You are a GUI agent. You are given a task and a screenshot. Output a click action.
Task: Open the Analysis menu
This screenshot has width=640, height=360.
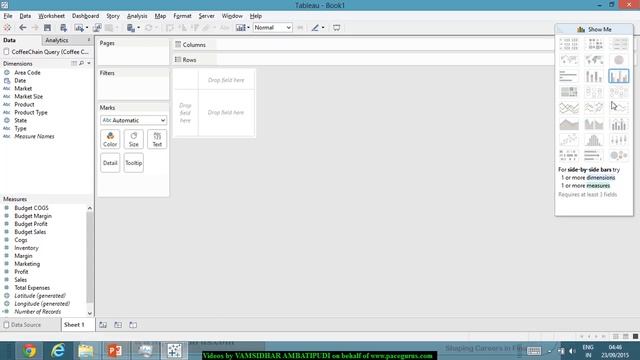(137, 16)
